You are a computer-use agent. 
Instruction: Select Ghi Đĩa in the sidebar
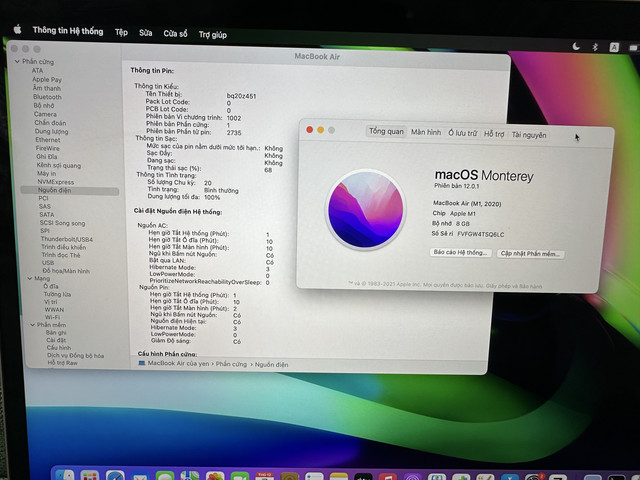[47, 156]
